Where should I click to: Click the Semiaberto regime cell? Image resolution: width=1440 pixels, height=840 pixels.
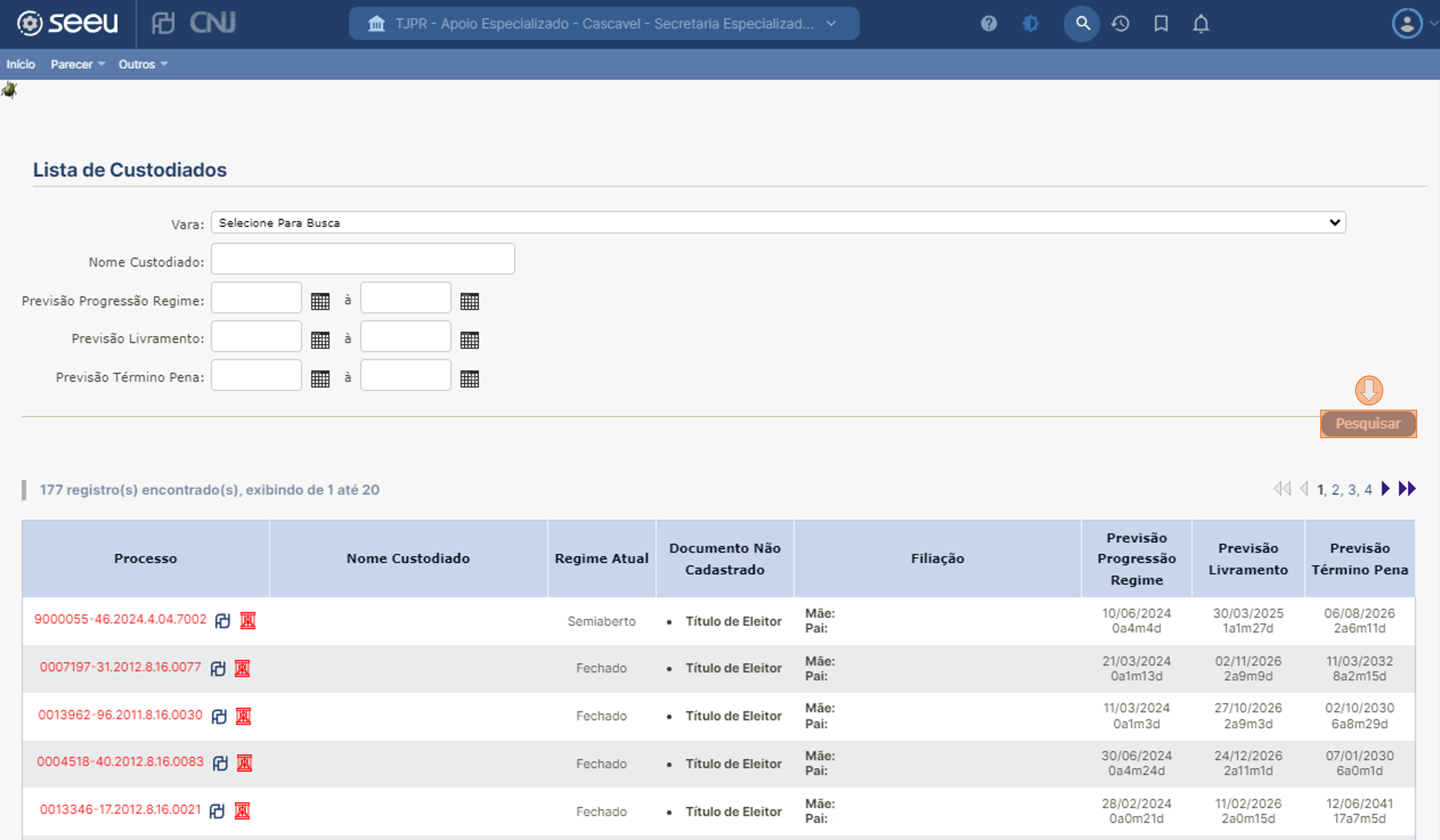click(x=602, y=621)
